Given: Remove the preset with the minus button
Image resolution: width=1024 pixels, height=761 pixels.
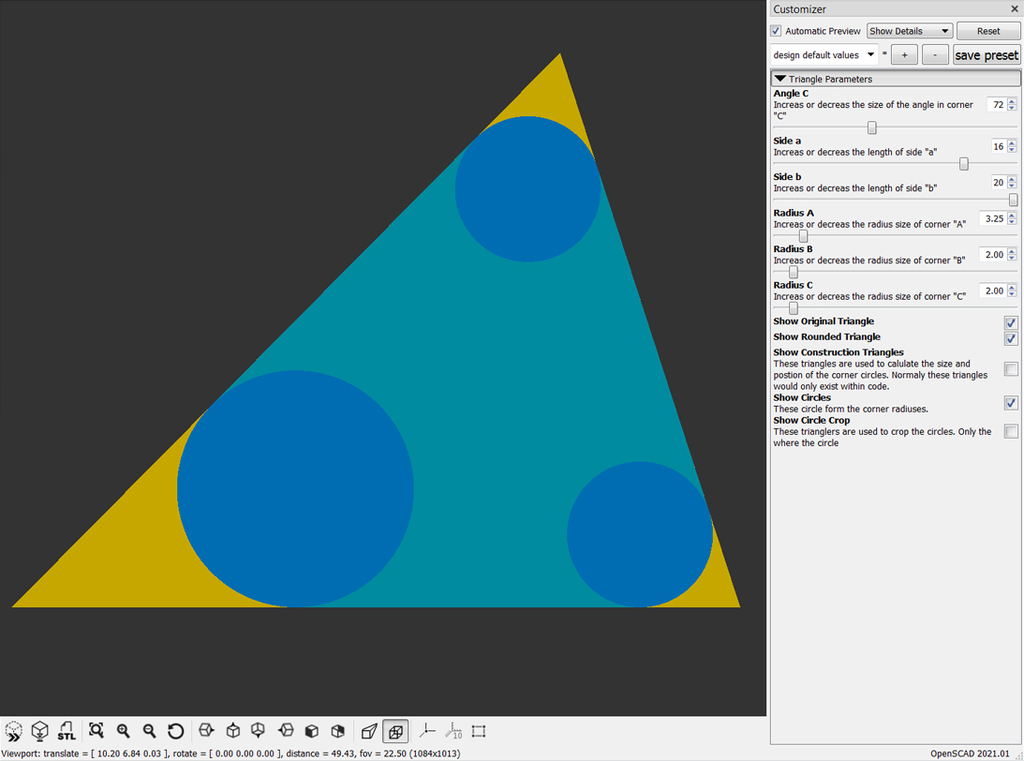Looking at the screenshot, I should click(935, 55).
